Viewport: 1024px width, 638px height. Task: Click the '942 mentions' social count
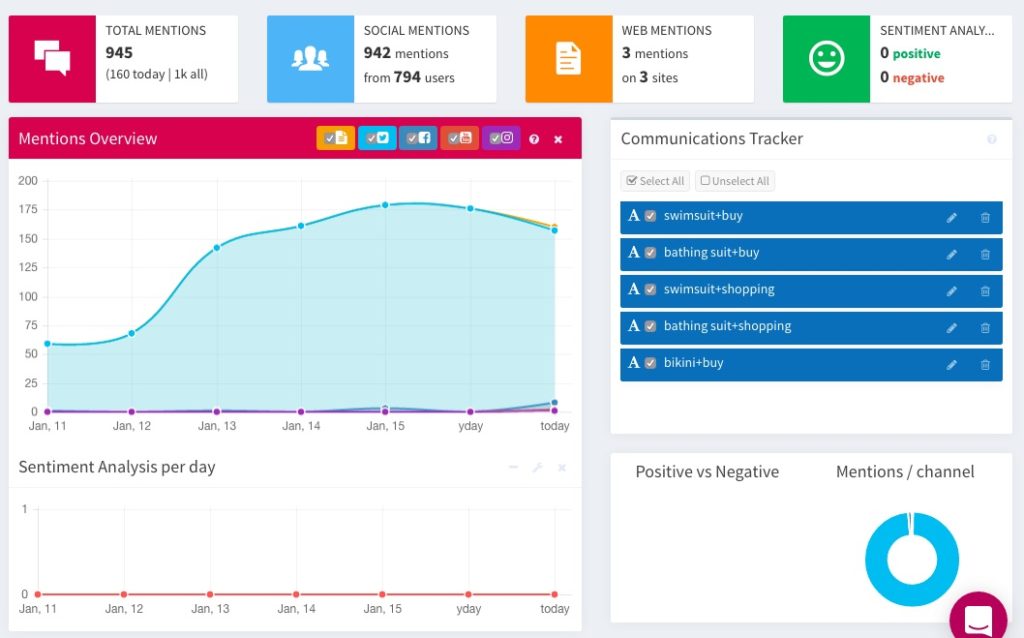pyautogui.click(x=406, y=53)
